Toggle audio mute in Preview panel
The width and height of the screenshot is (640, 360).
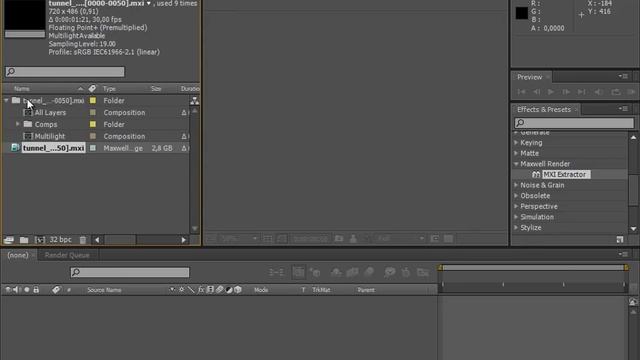tap(599, 92)
